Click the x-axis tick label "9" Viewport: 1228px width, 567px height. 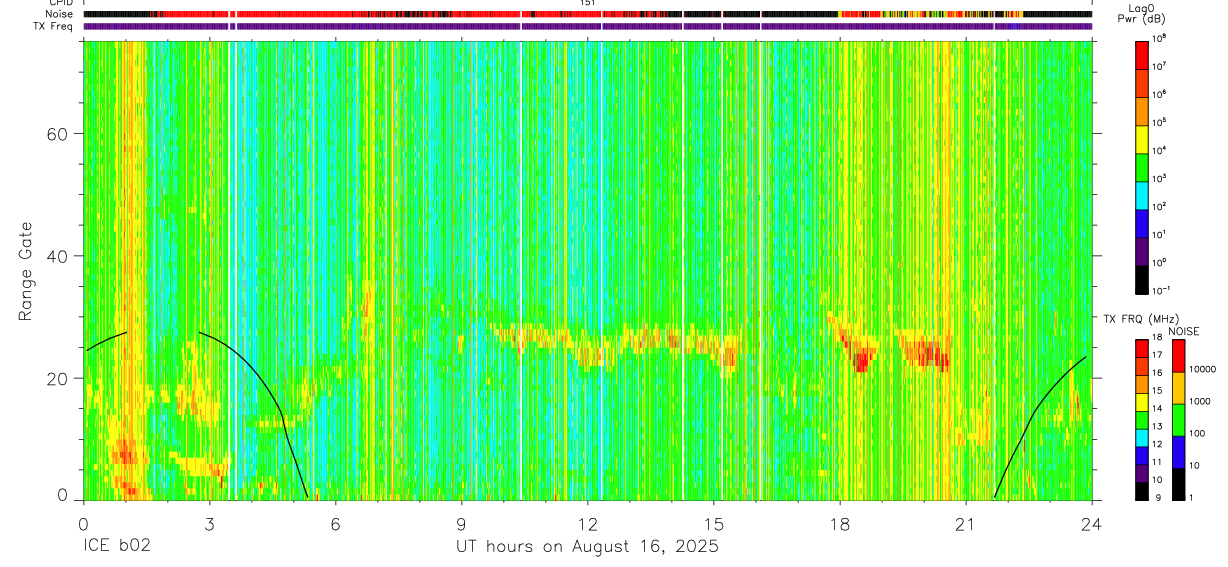[x=462, y=523]
